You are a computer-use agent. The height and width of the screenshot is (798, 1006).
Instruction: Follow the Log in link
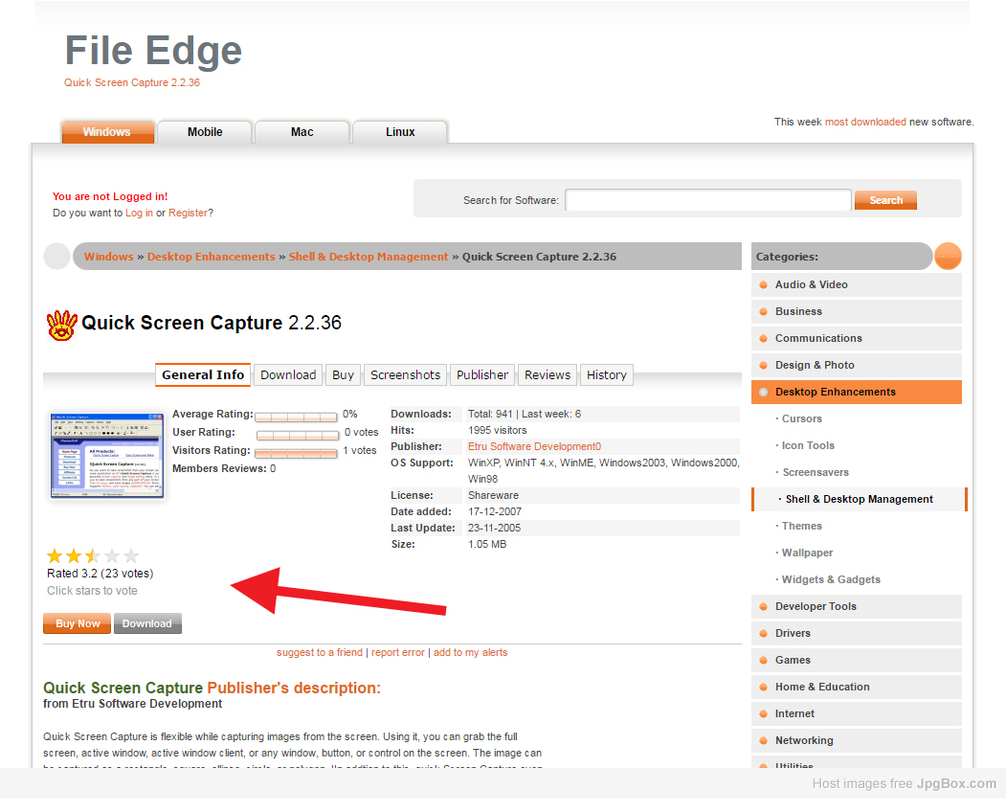click(139, 213)
